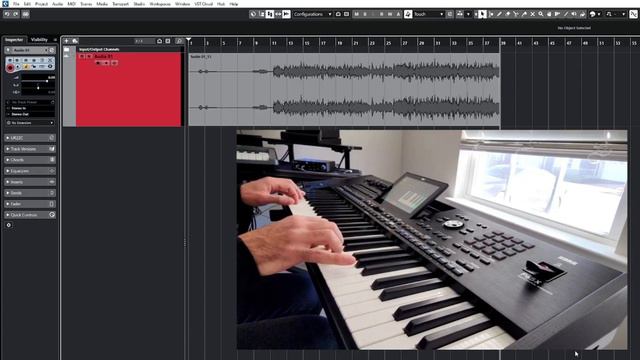
Task: Click the Redo arrow icon
Action: click(16, 14)
